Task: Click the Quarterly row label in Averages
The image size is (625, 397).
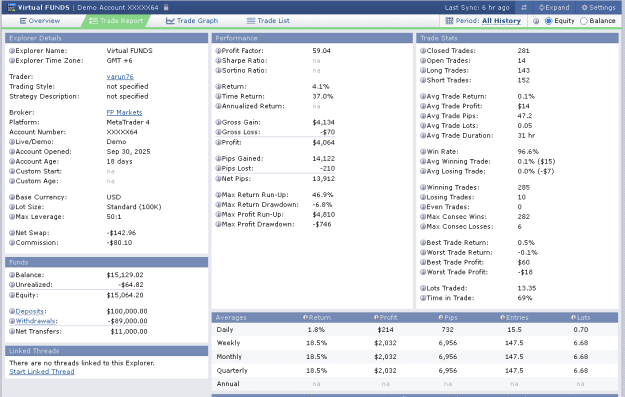Action: [x=232, y=370]
